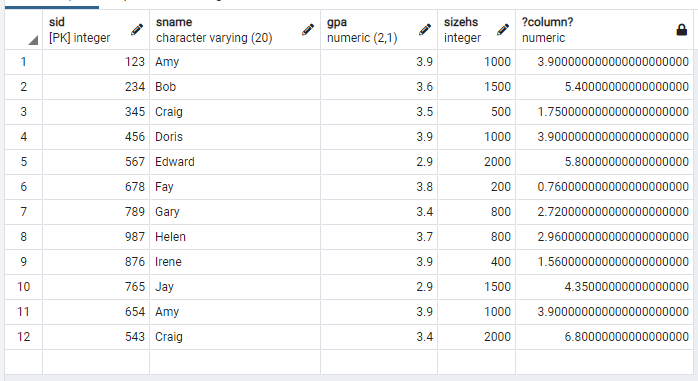Click the Amy name cell in row 1

pos(235,62)
